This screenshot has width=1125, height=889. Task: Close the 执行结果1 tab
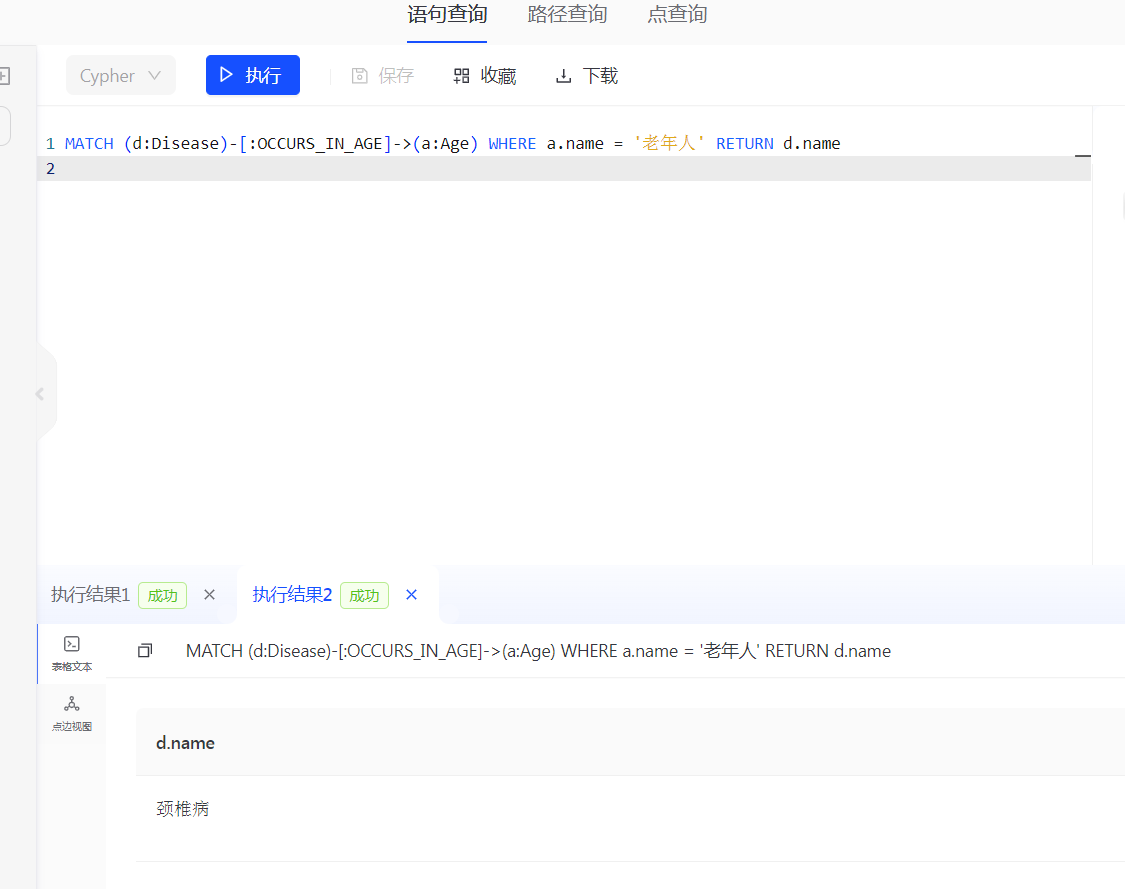(209, 594)
